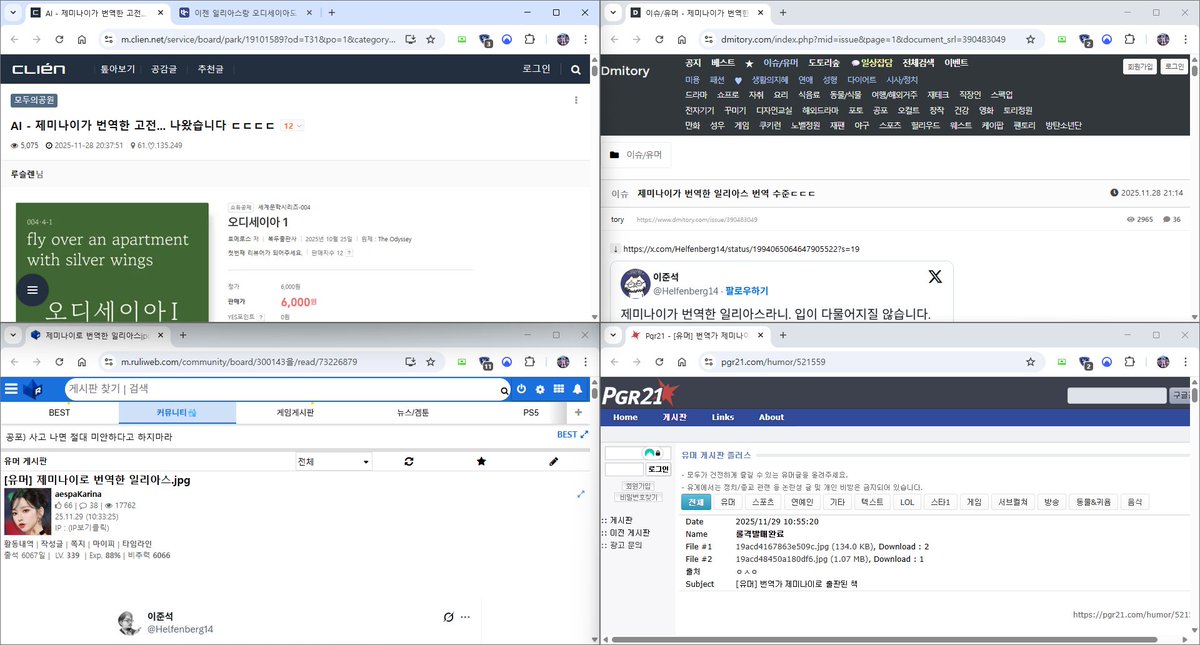The width and height of the screenshot is (1200, 645).
Task: Click aespaKarina profile thumbnail on Ruliweb
Action: coord(28,511)
